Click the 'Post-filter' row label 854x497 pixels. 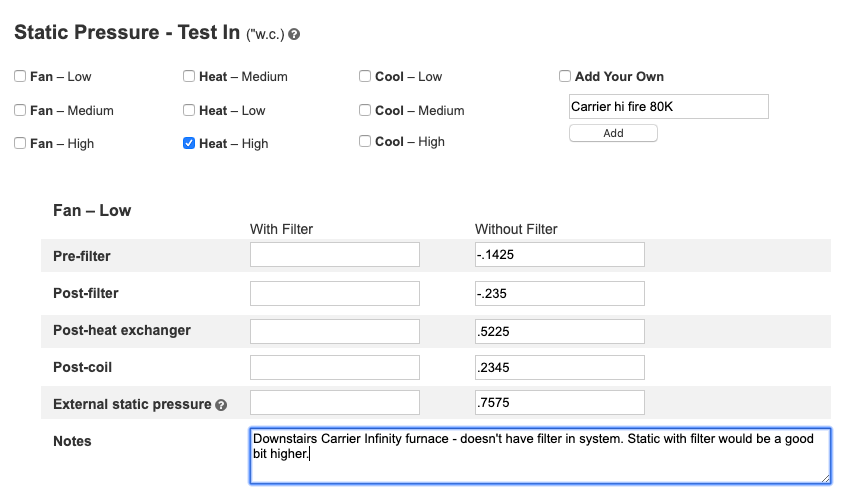coord(86,293)
